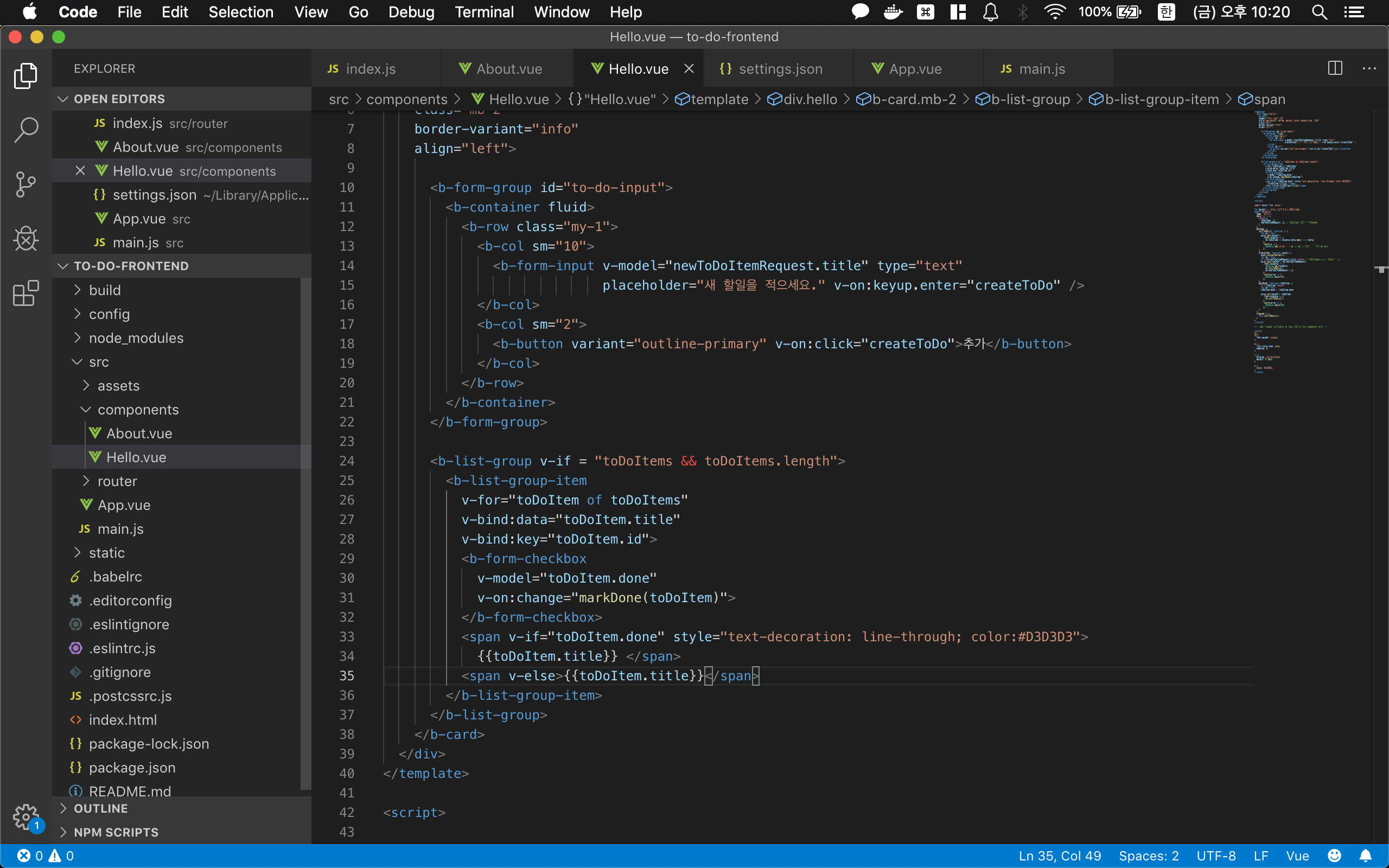Click the Split Editor Right icon

1335,68
